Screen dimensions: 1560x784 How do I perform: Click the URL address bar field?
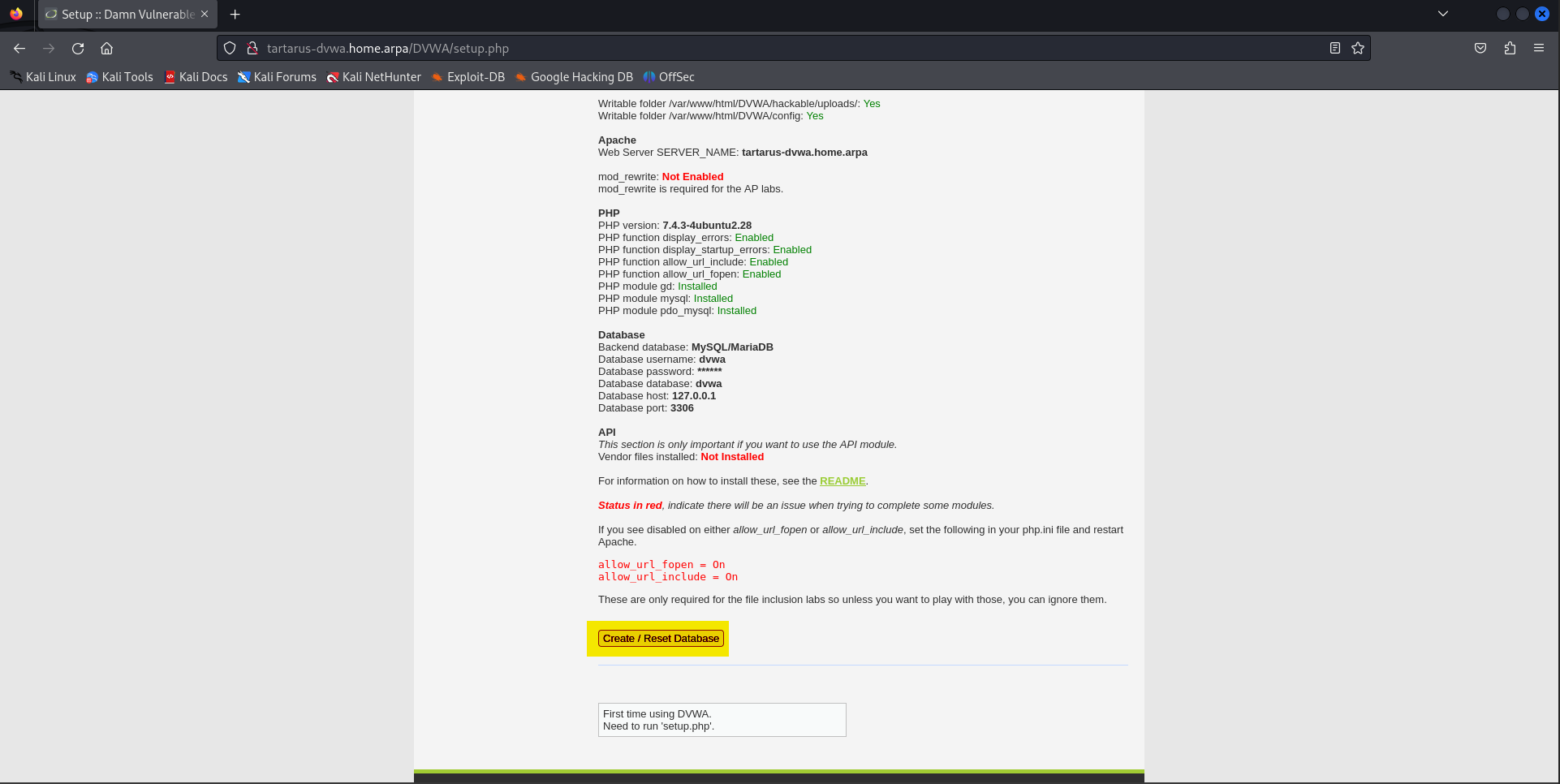click(x=730, y=49)
